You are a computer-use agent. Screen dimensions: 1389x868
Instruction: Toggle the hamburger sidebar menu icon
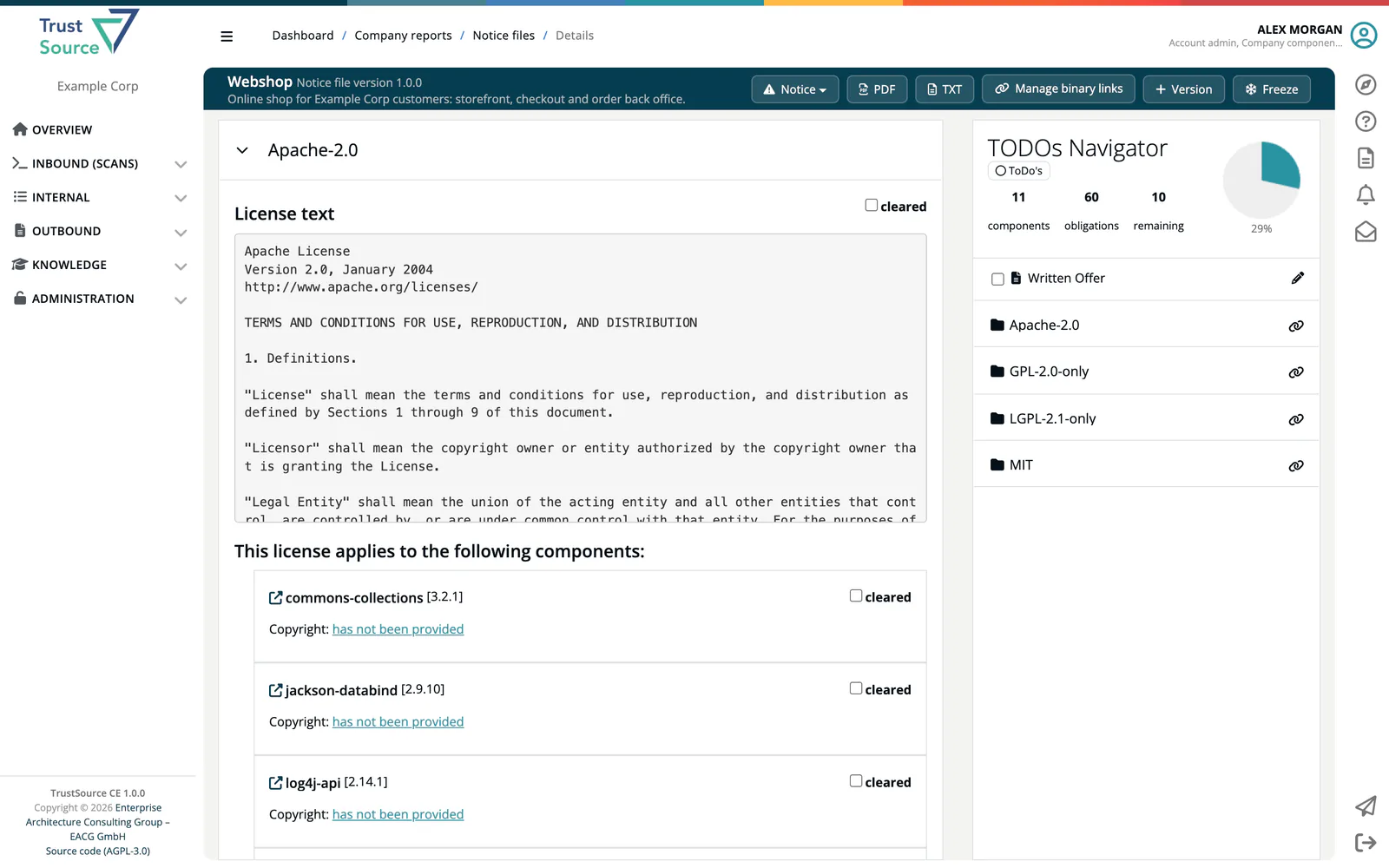[227, 36]
